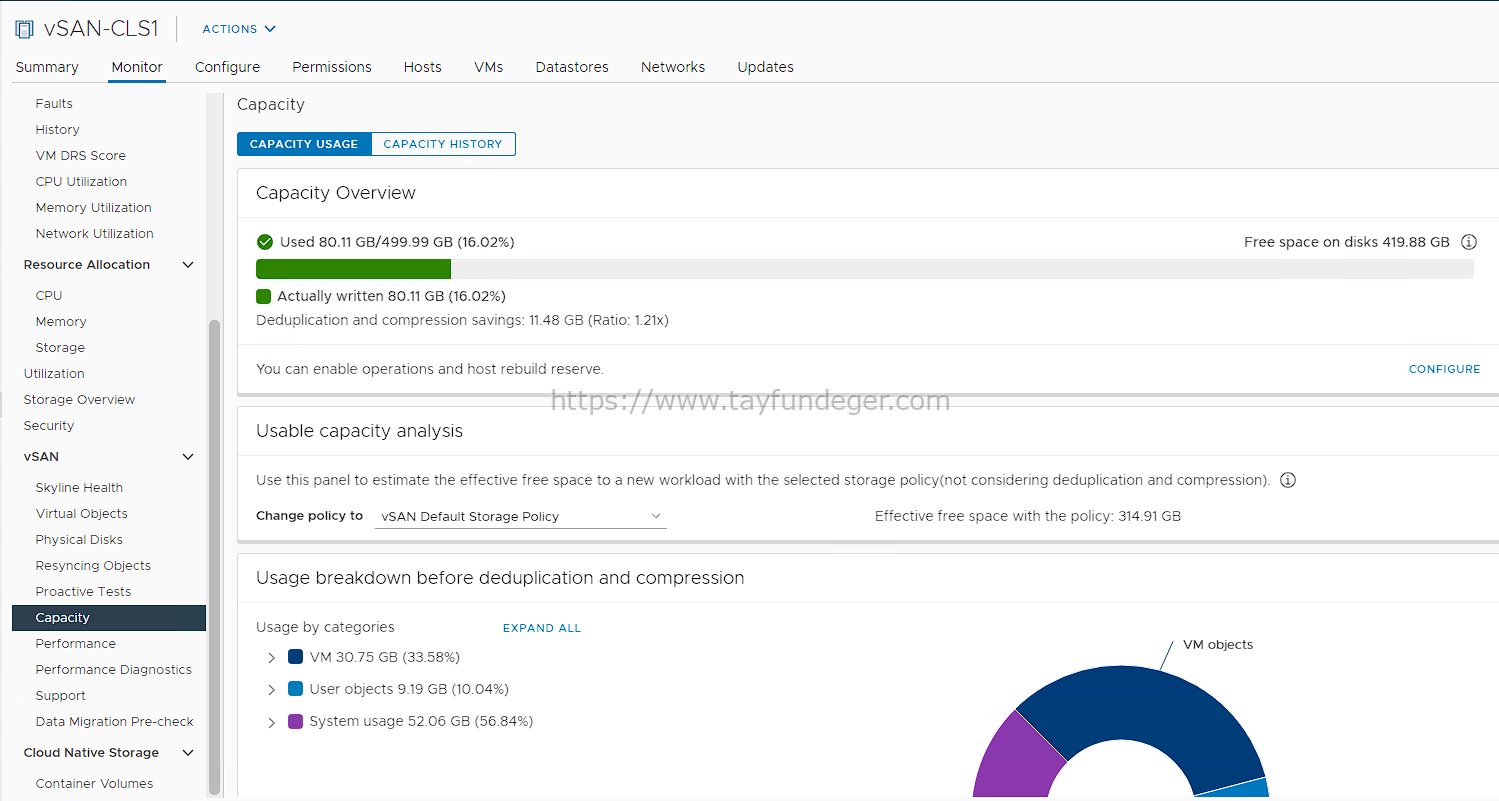Open Container Volumes

[x=94, y=783]
